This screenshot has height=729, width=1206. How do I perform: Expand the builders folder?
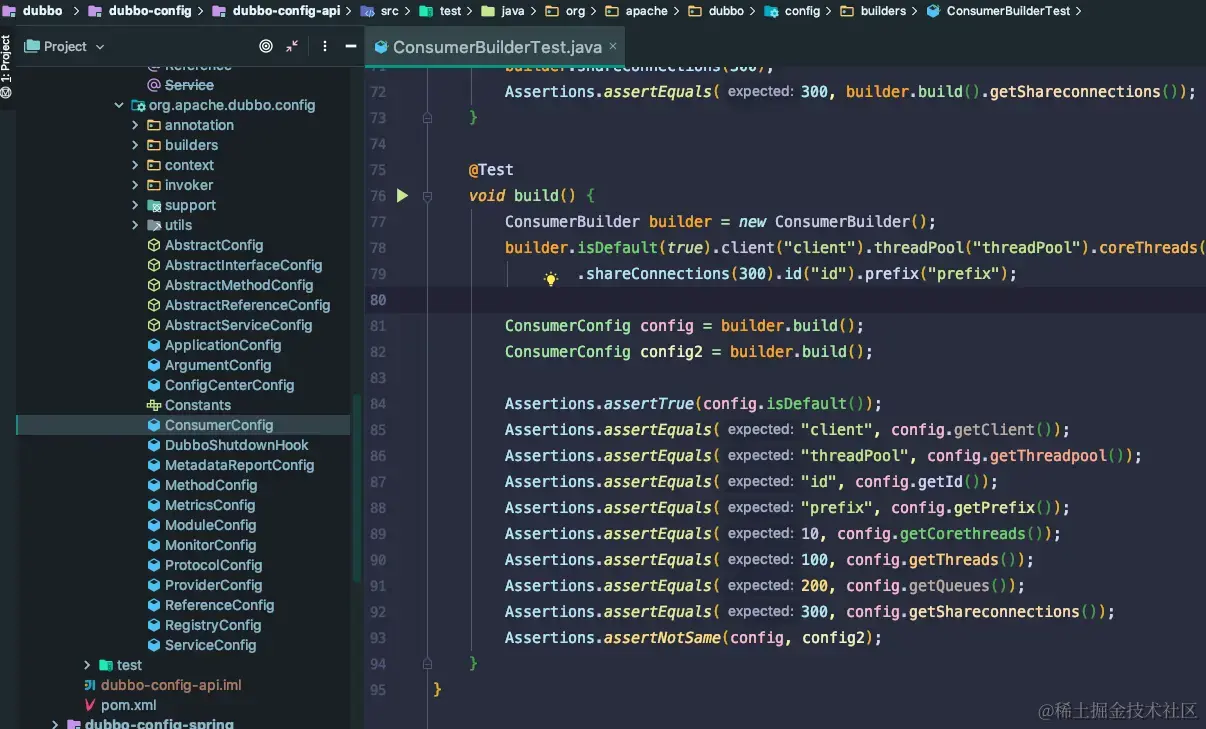click(136, 145)
